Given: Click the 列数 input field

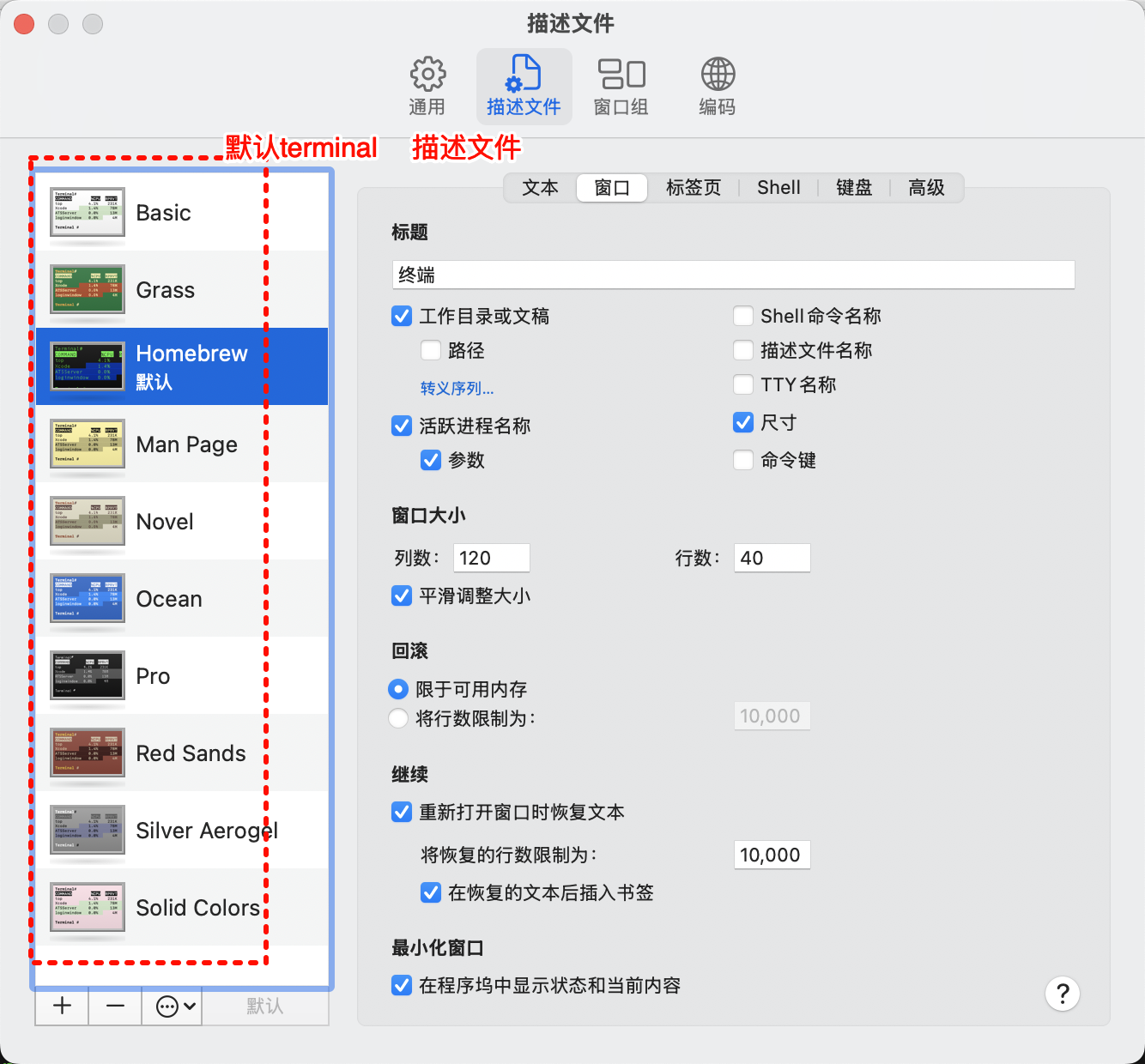Looking at the screenshot, I should point(491,557).
